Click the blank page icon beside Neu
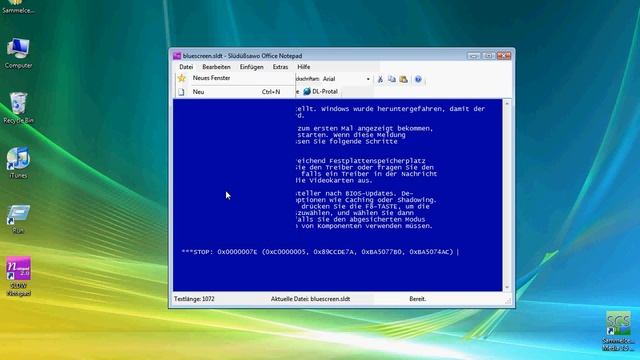 click(181, 92)
